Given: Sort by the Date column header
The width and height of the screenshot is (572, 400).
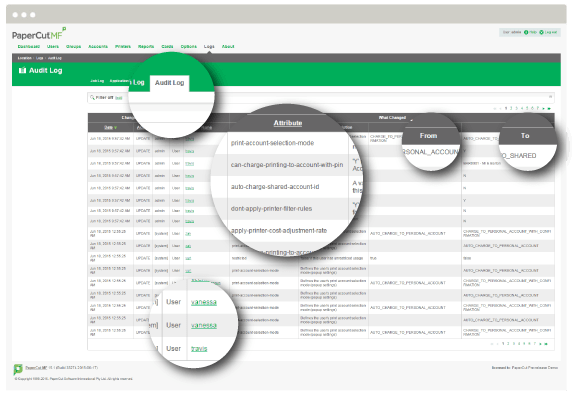Looking at the screenshot, I should (110, 128).
